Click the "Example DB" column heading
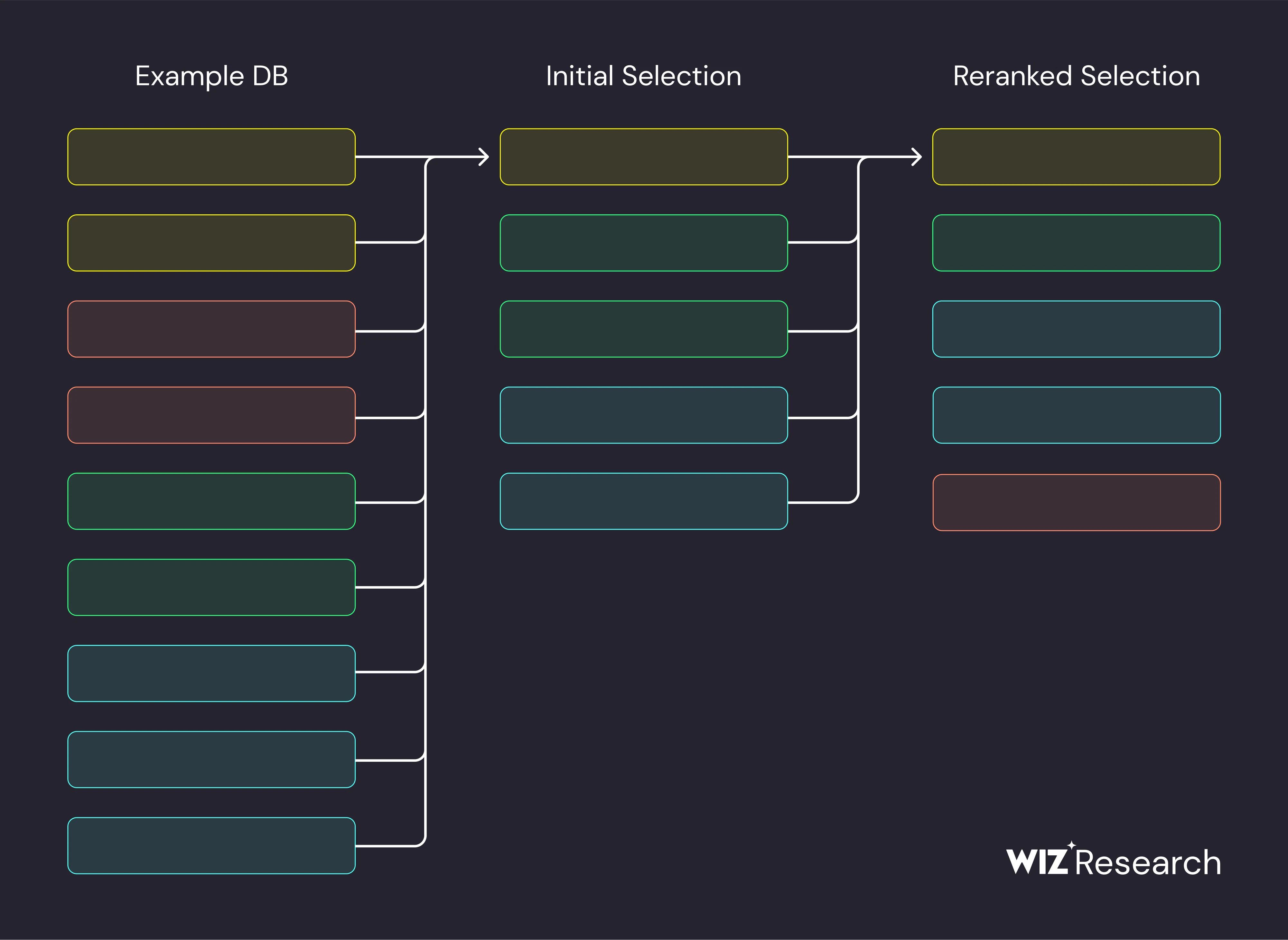Image resolution: width=1288 pixels, height=940 pixels. pyautogui.click(x=212, y=76)
